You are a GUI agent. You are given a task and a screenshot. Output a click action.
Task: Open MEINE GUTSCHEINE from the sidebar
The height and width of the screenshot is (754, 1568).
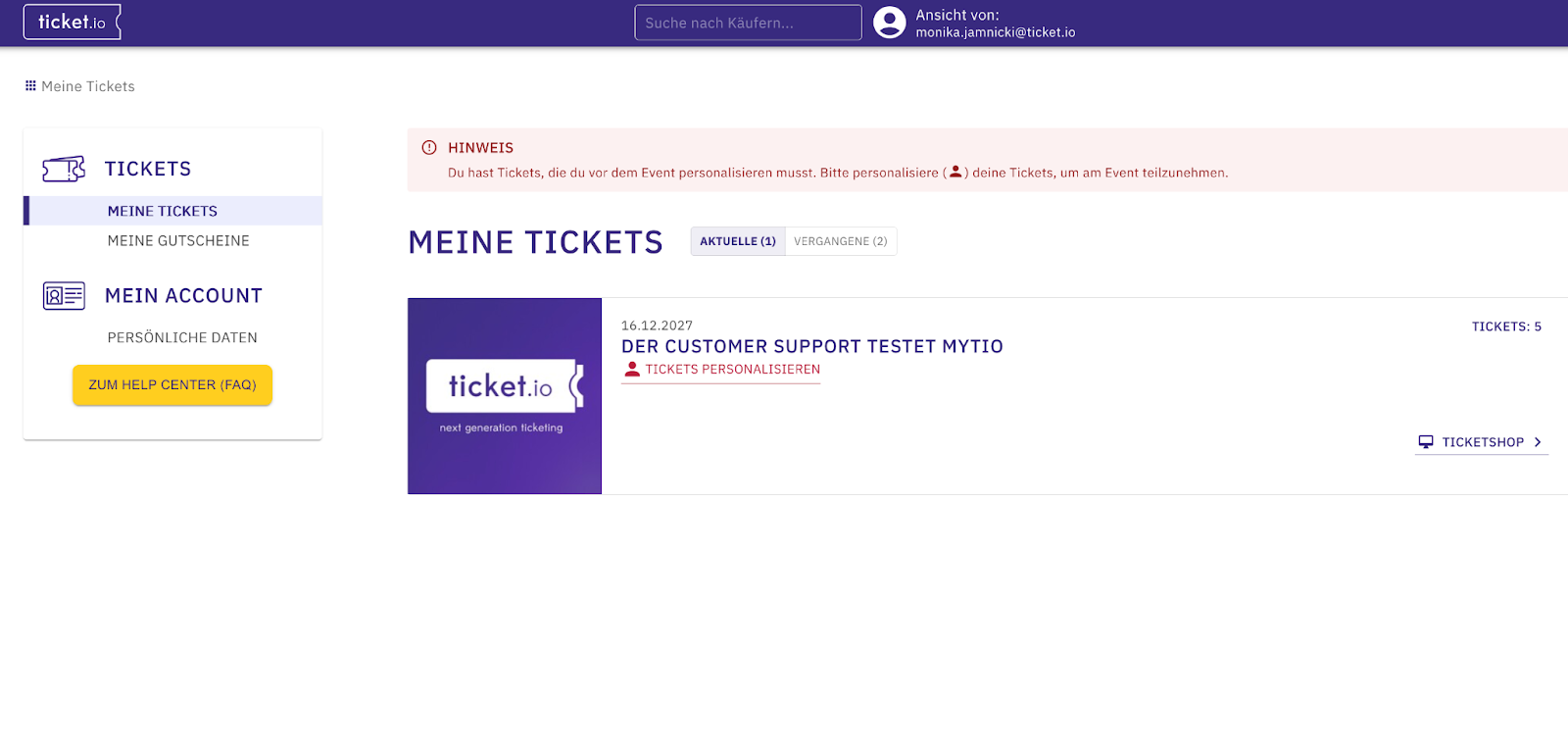[x=178, y=240]
